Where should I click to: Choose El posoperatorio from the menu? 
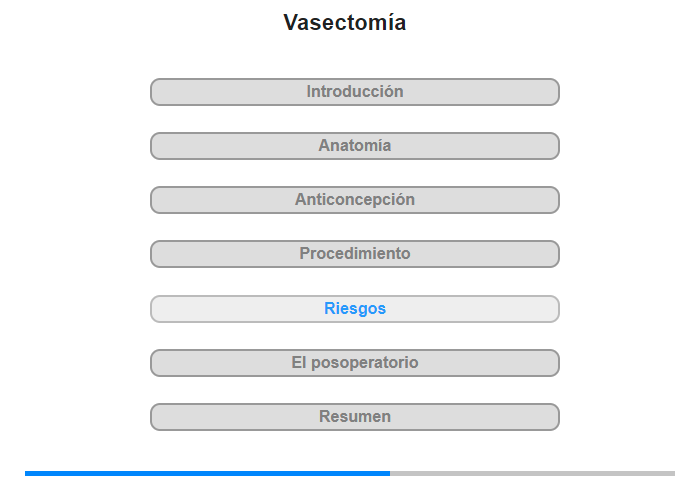tap(355, 363)
